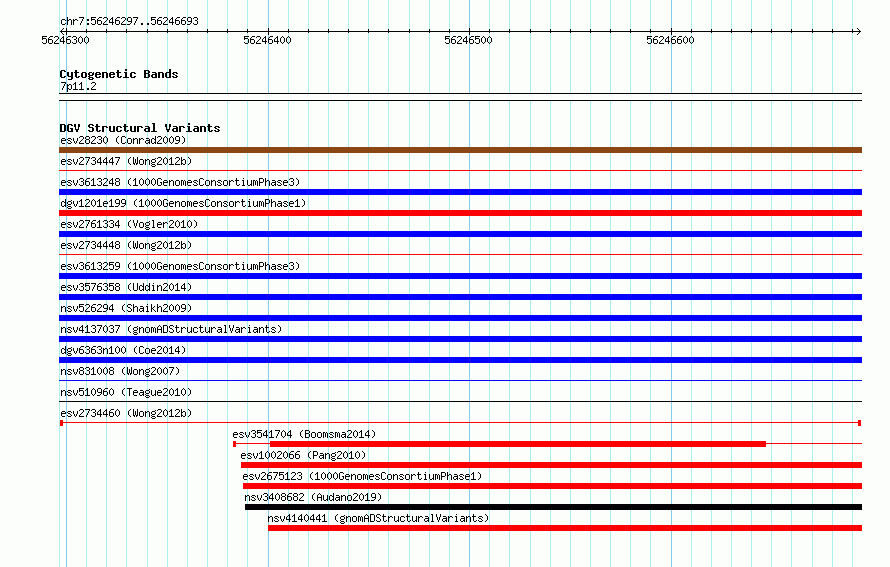Select the blue bar under dgv6363n100
This screenshot has width=890, height=567.
(460, 360)
